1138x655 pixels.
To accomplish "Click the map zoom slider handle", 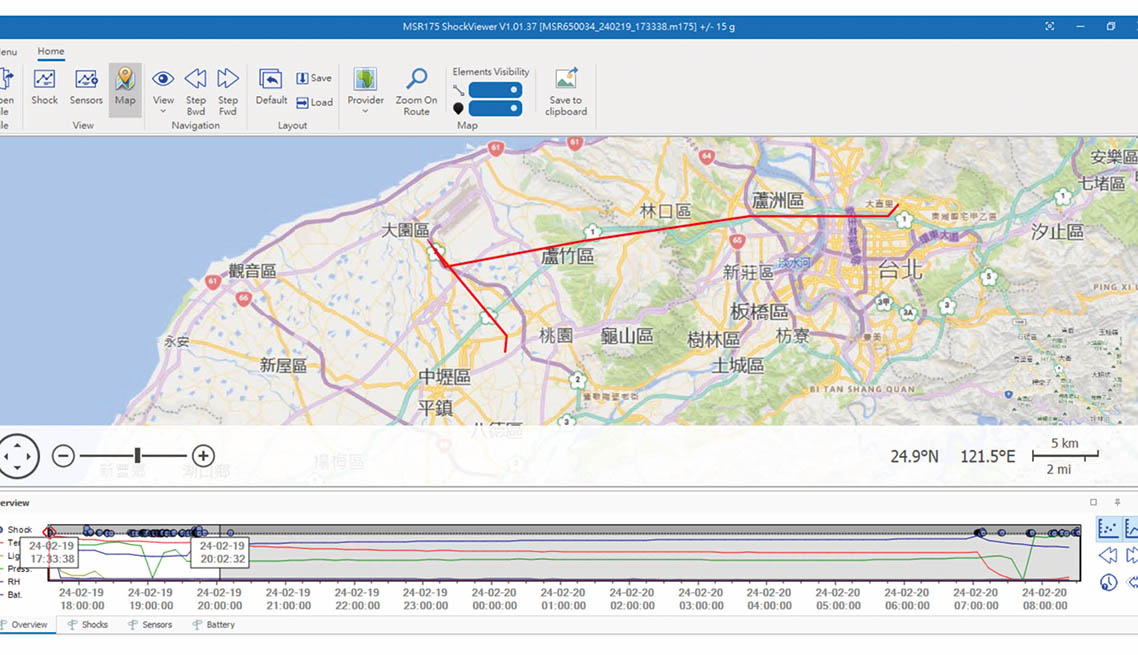I will pos(137,456).
